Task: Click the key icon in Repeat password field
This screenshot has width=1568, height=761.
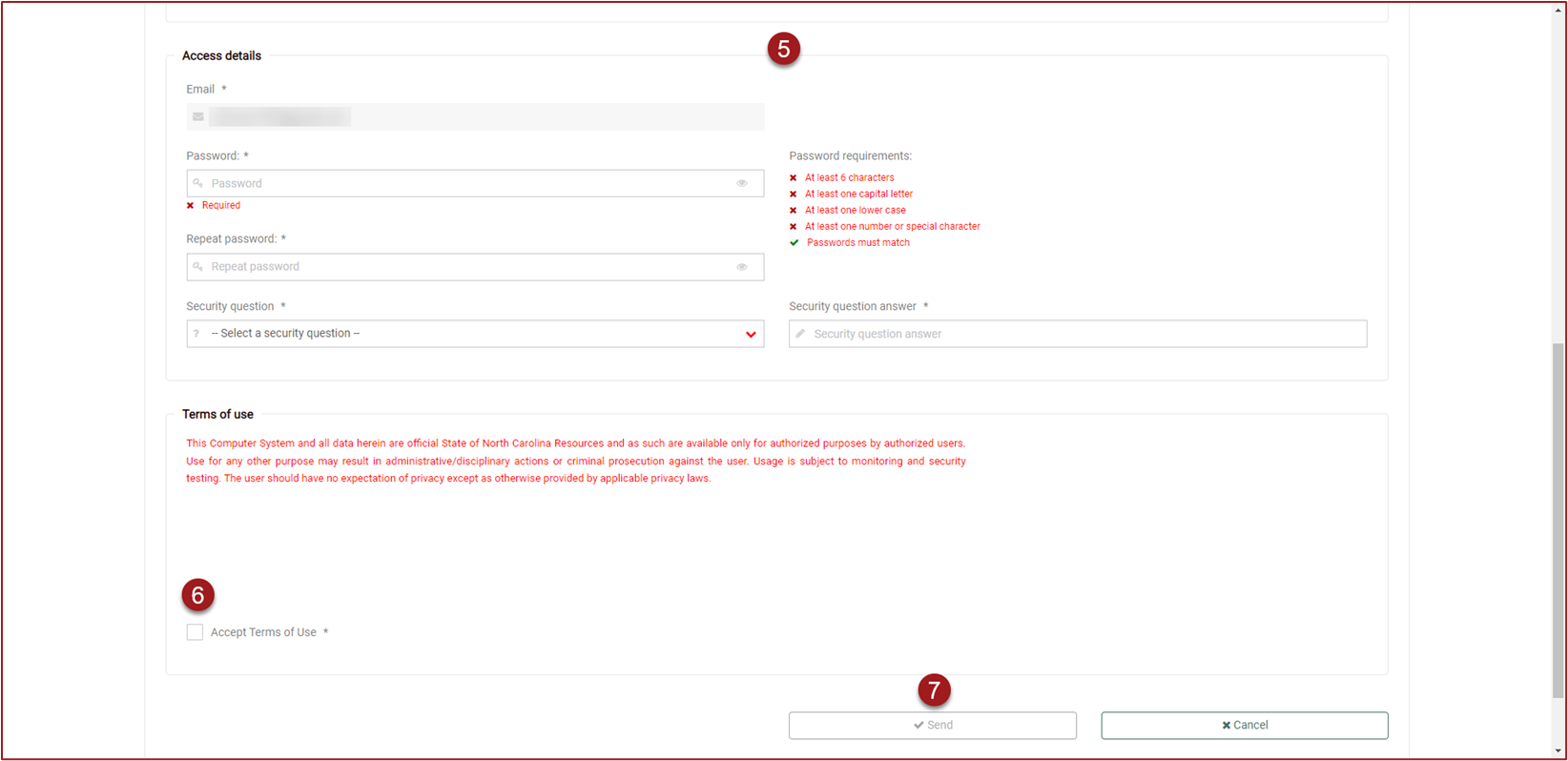Action: point(198,267)
